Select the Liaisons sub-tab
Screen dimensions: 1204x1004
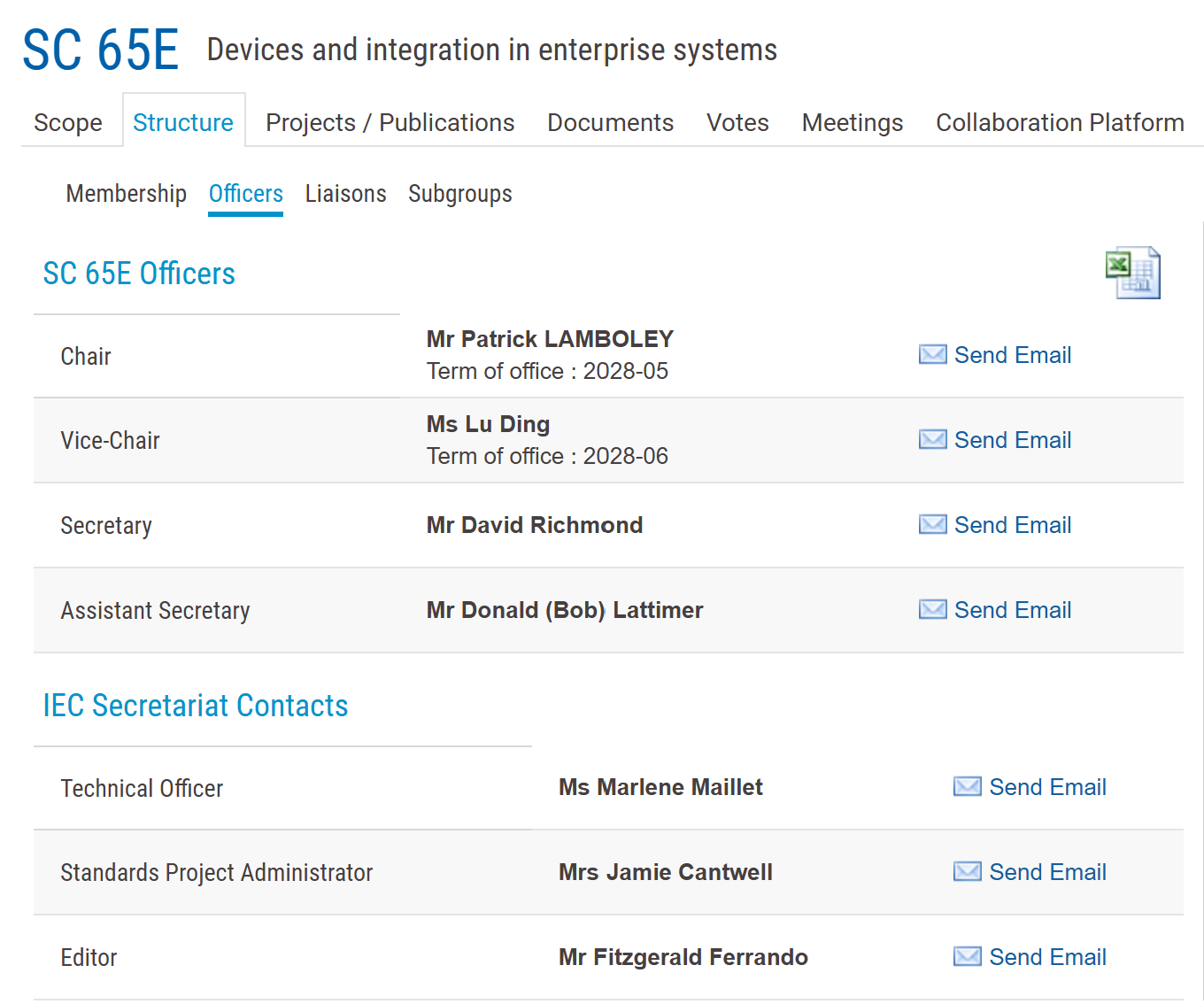pos(345,194)
